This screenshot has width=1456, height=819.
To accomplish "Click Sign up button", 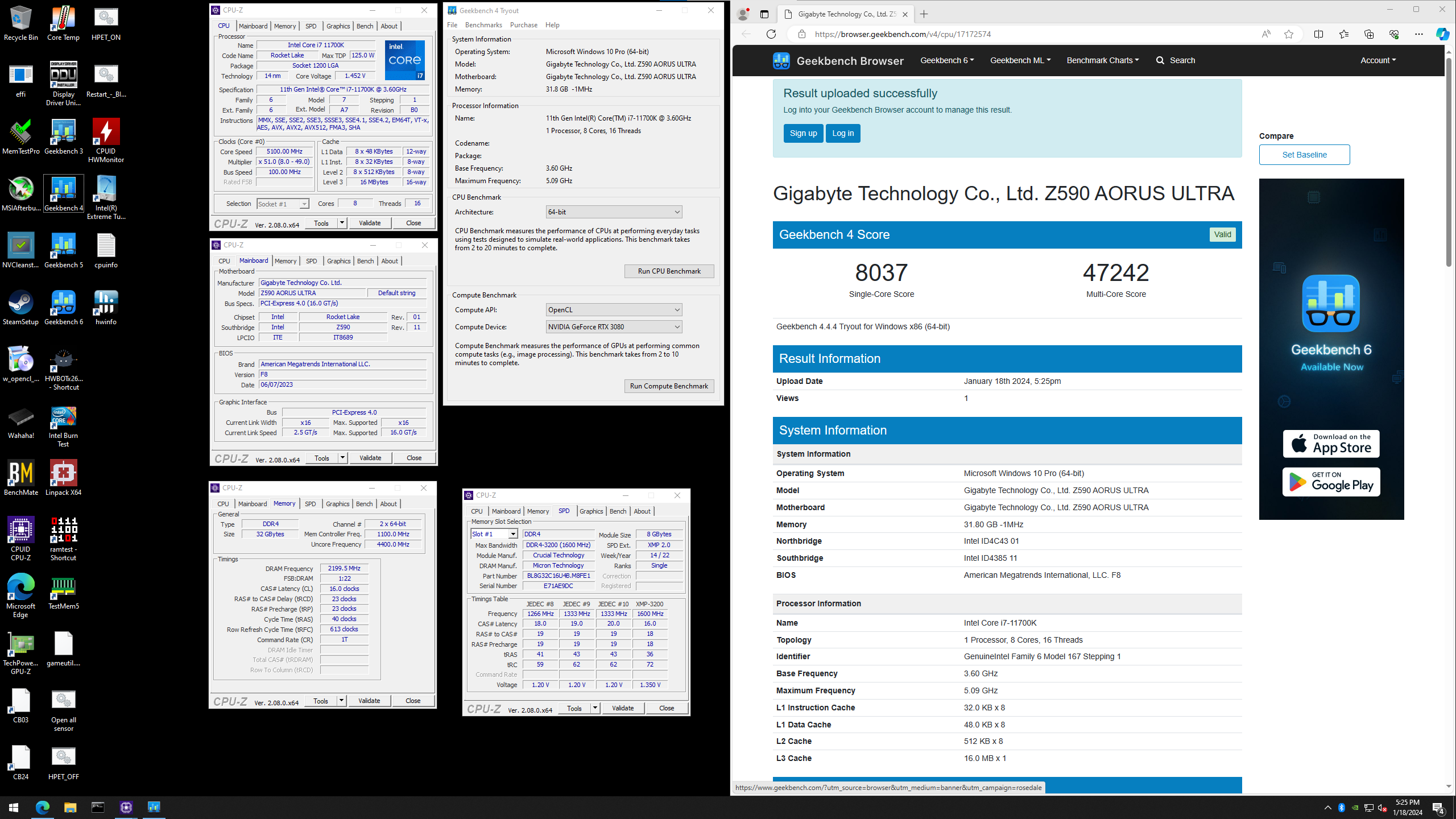I will tap(803, 133).
